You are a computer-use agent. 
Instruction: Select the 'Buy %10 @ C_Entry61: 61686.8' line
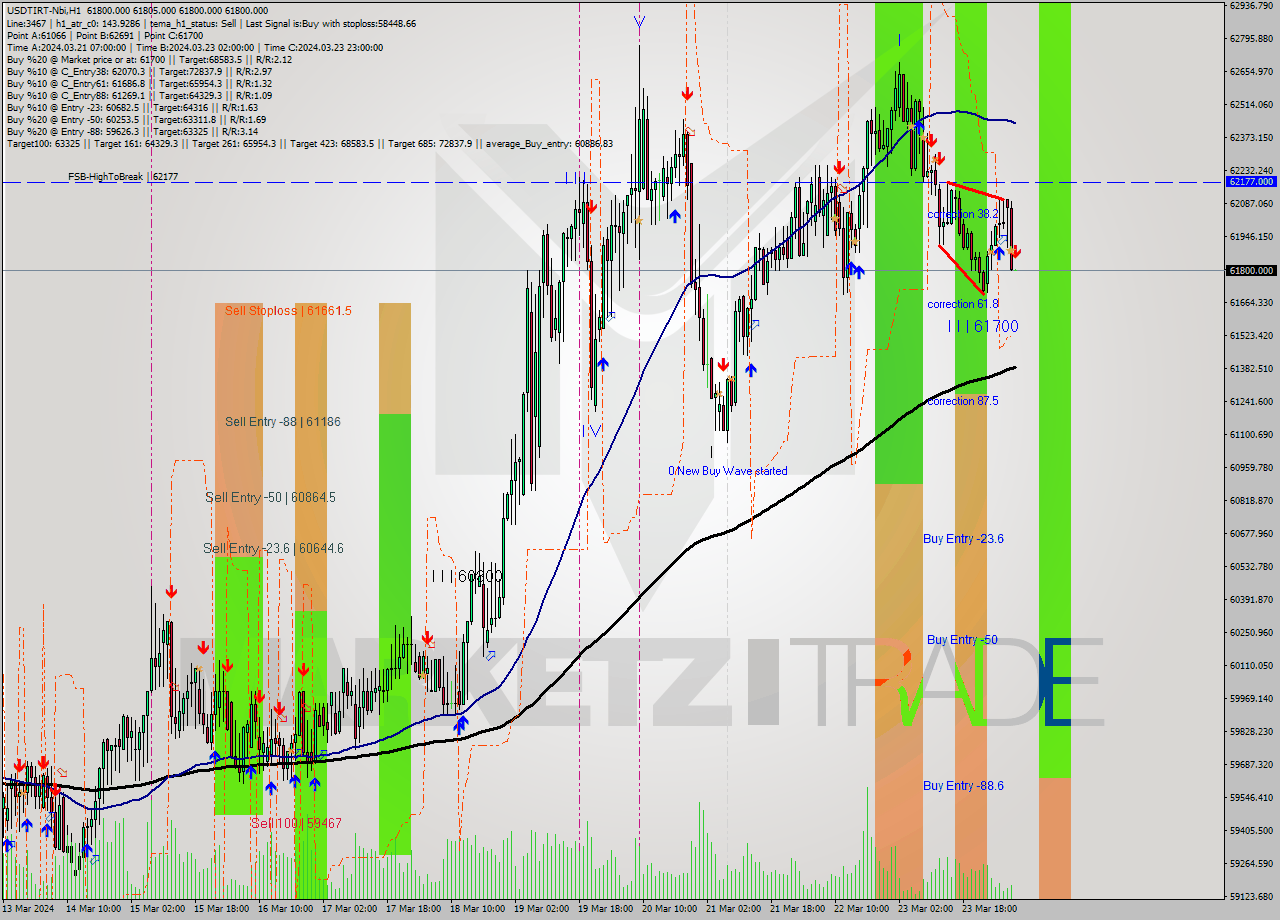pos(139,83)
